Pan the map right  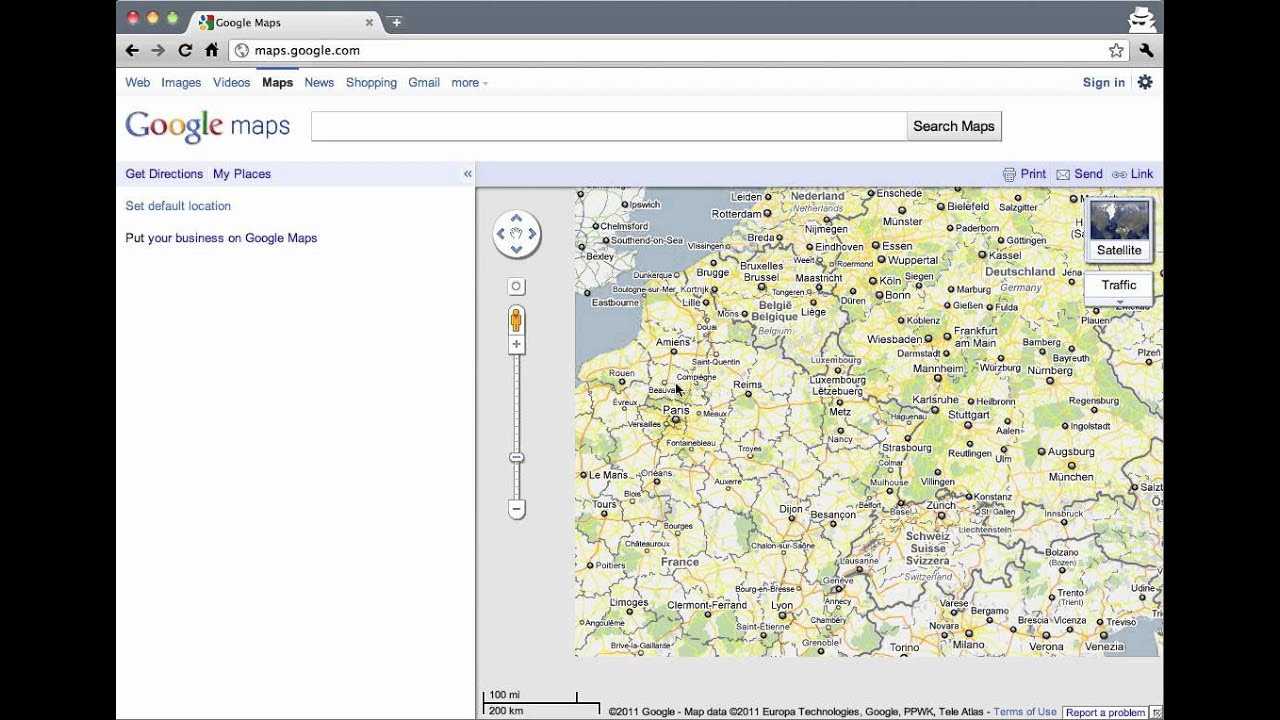click(532, 234)
